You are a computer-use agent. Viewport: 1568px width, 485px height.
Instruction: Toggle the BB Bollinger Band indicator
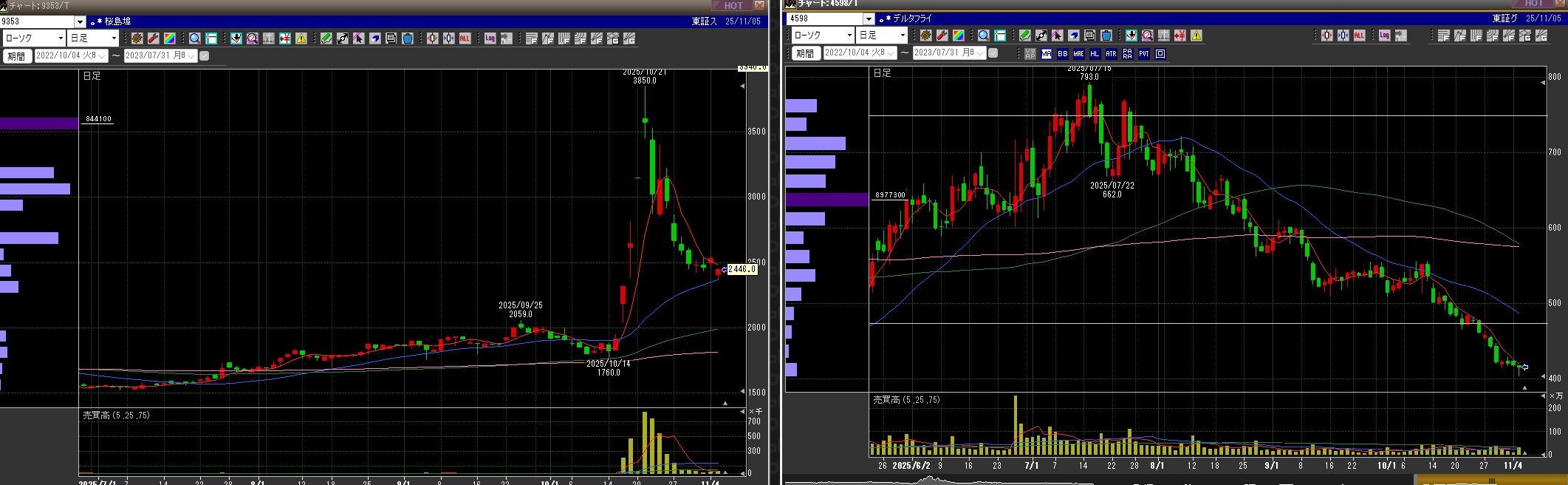point(1063,54)
